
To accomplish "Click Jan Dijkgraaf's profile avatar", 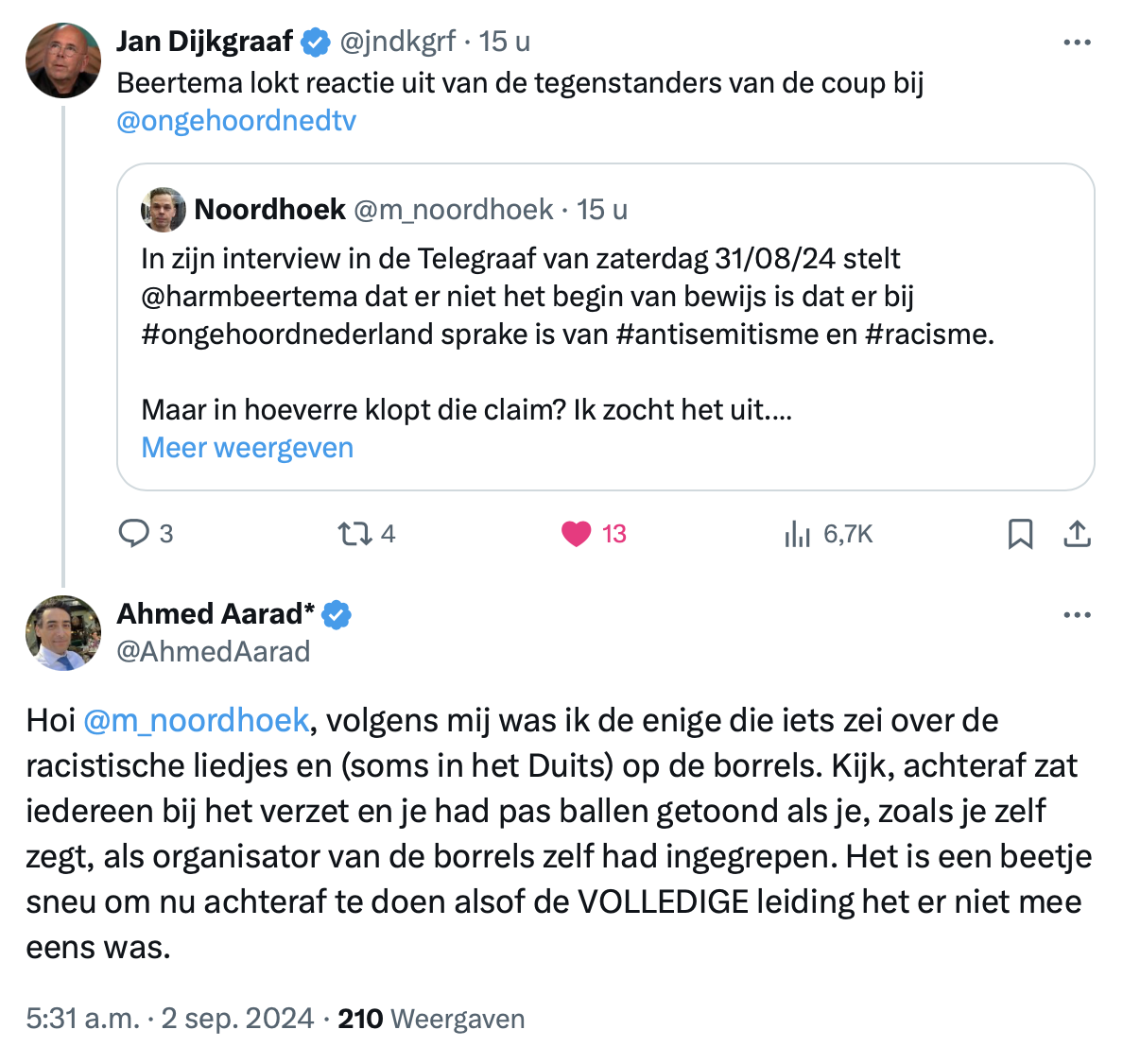I will 63,60.
